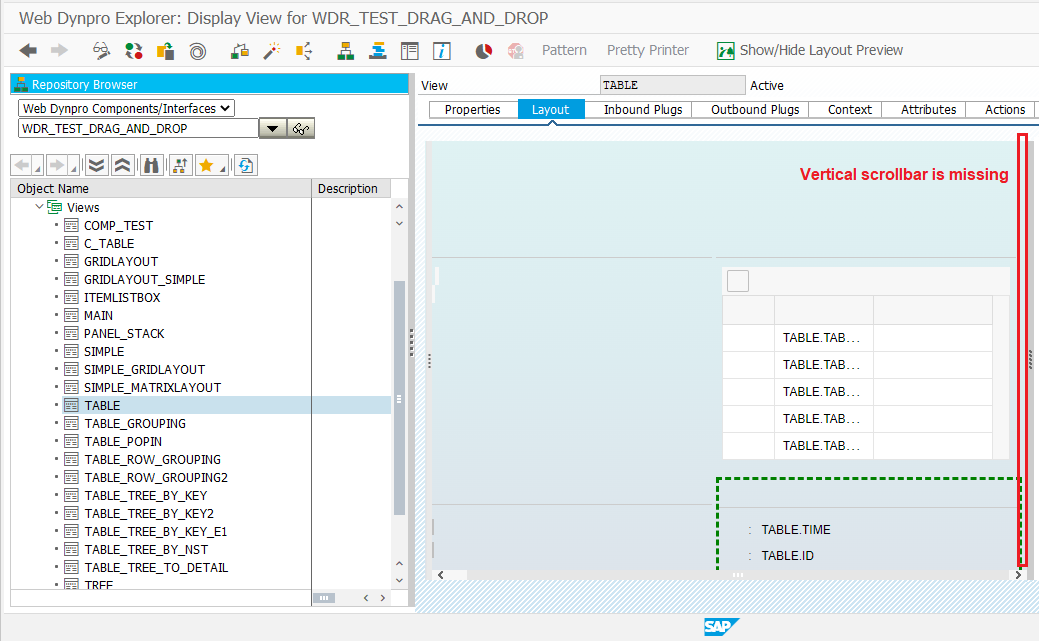The height and width of the screenshot is (641, 1039).
Task: Click the Other Object icon
Action: pos(165,50)
